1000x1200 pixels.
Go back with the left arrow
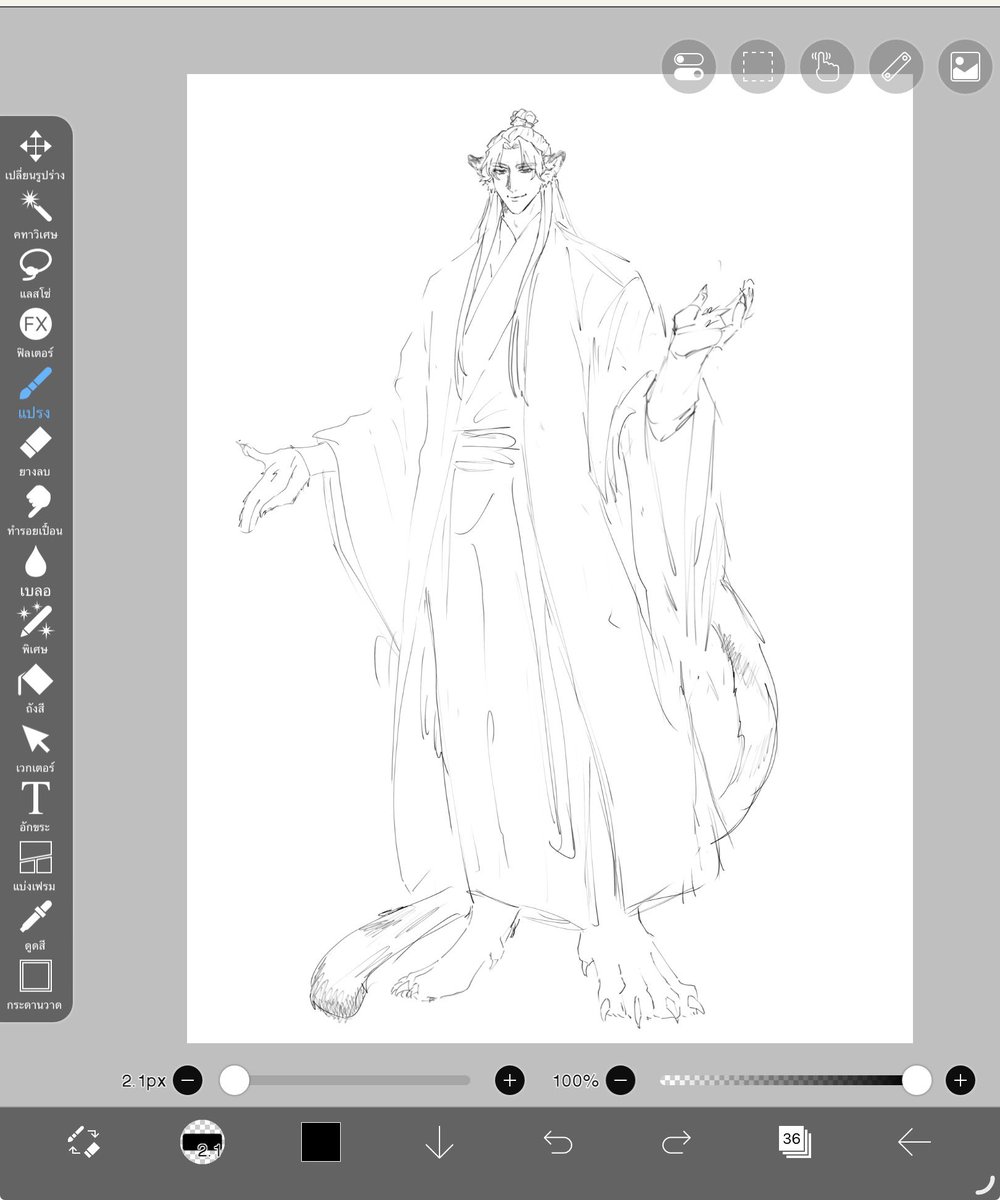[x=914, y=1142]
